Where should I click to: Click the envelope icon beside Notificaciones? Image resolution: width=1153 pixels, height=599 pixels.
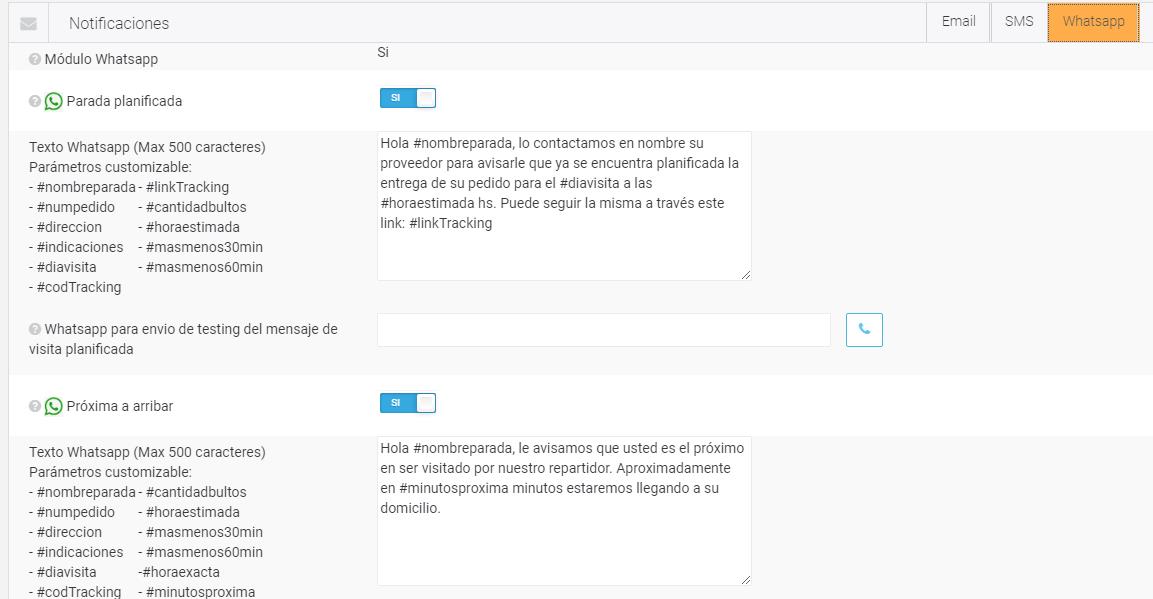click(x=28, y=23)
